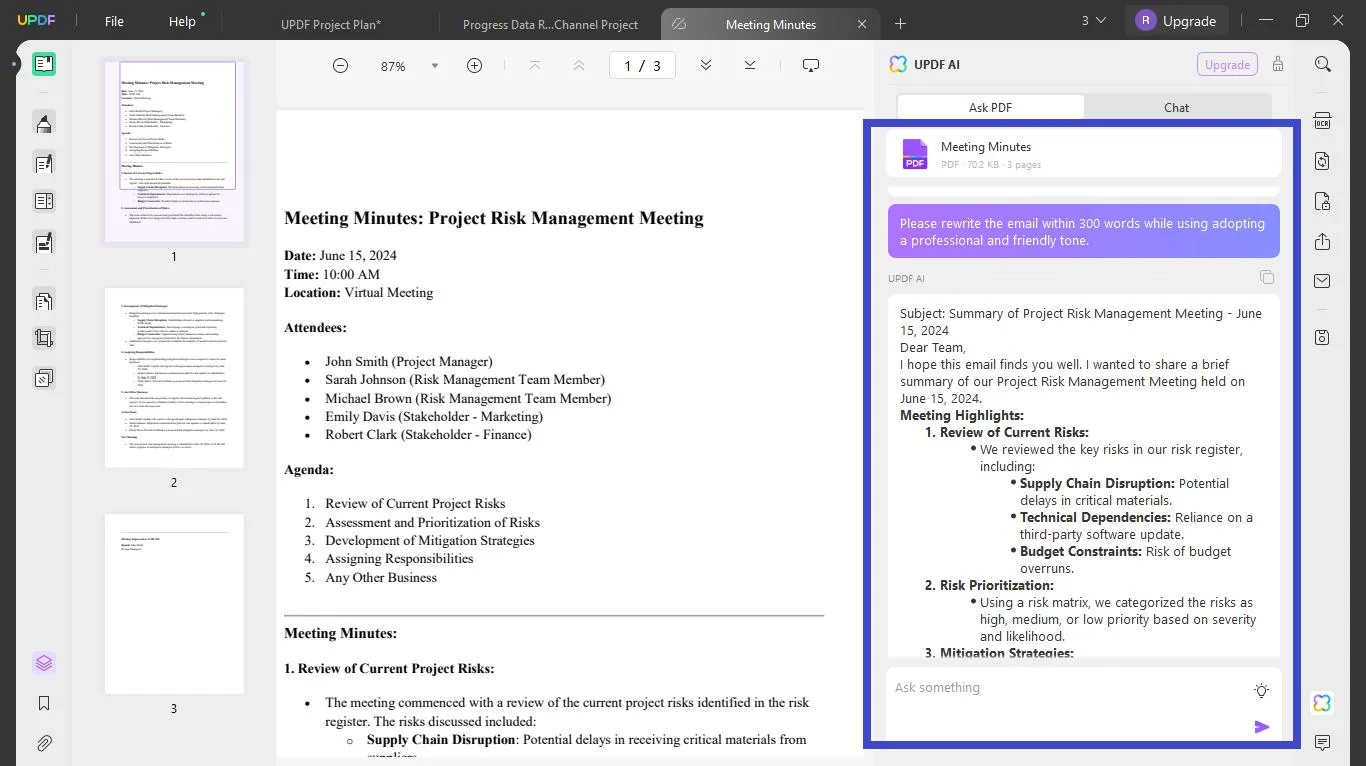Open the Crop Pages tool
Viewport: 1366px width, 766px height.
click(44, 338)
